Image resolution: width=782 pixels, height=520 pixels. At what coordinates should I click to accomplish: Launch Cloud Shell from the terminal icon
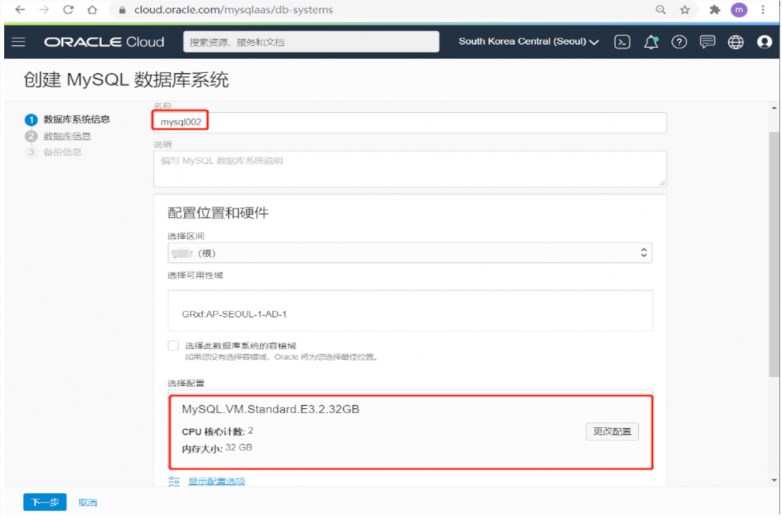[x=622, y=42]
